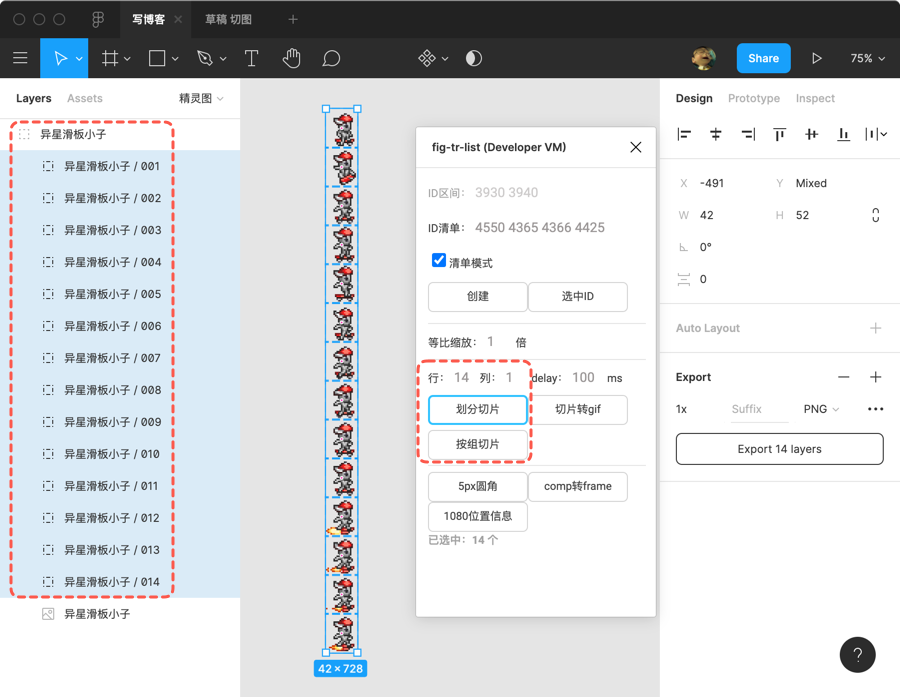Switch to the Inspect tab
The height and width of the screenshot is (697, 900).
click(815, 99)
